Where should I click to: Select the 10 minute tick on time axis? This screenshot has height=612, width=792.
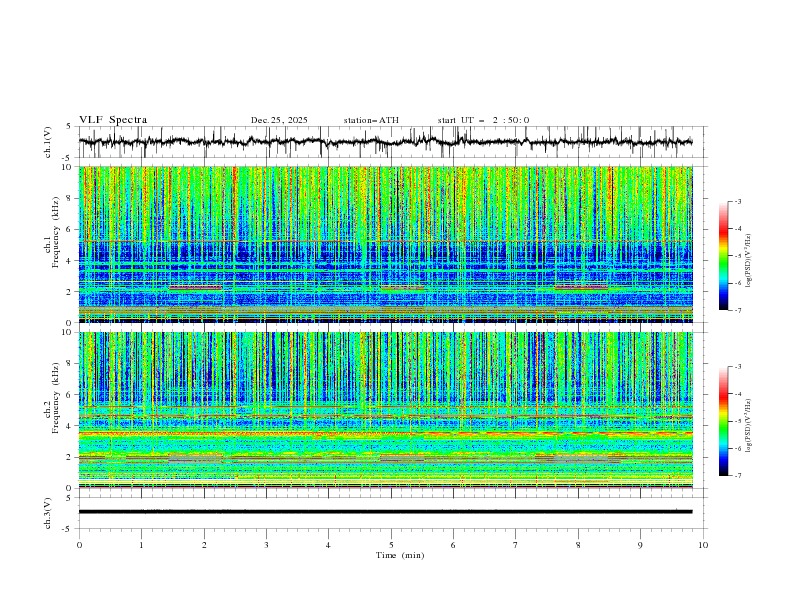(703, 545)
